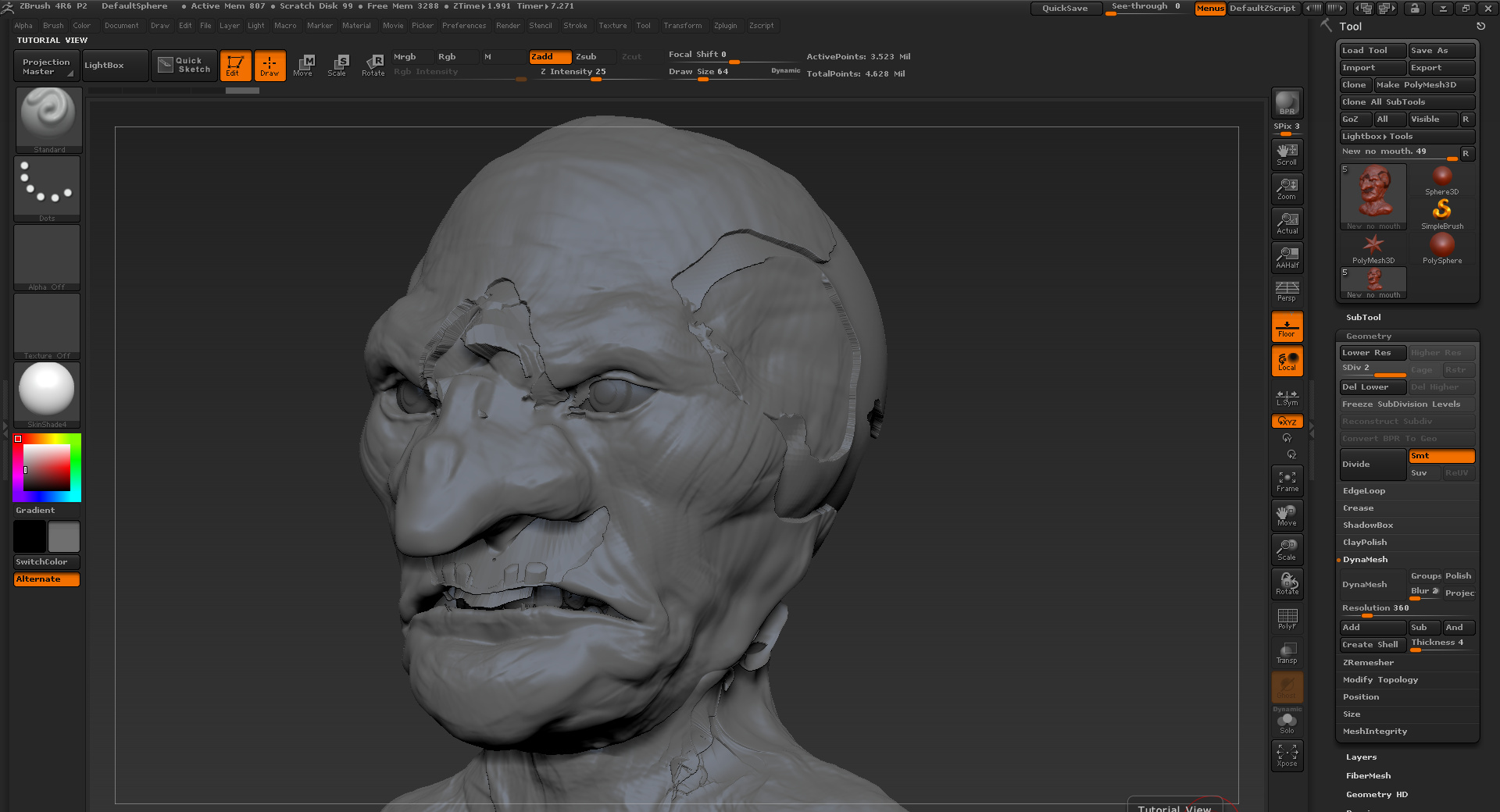Open the Quick Sketch tool
The height and width of the screenshot is (812, 1500).
coord(184,65)
